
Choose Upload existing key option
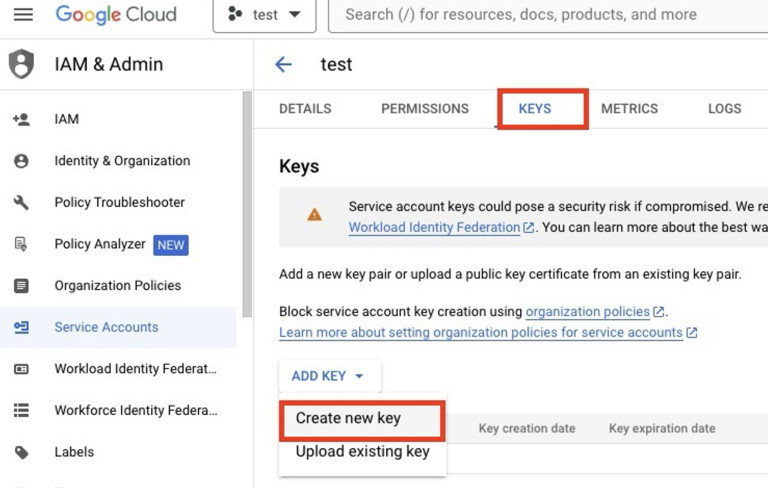coord(362,451)
